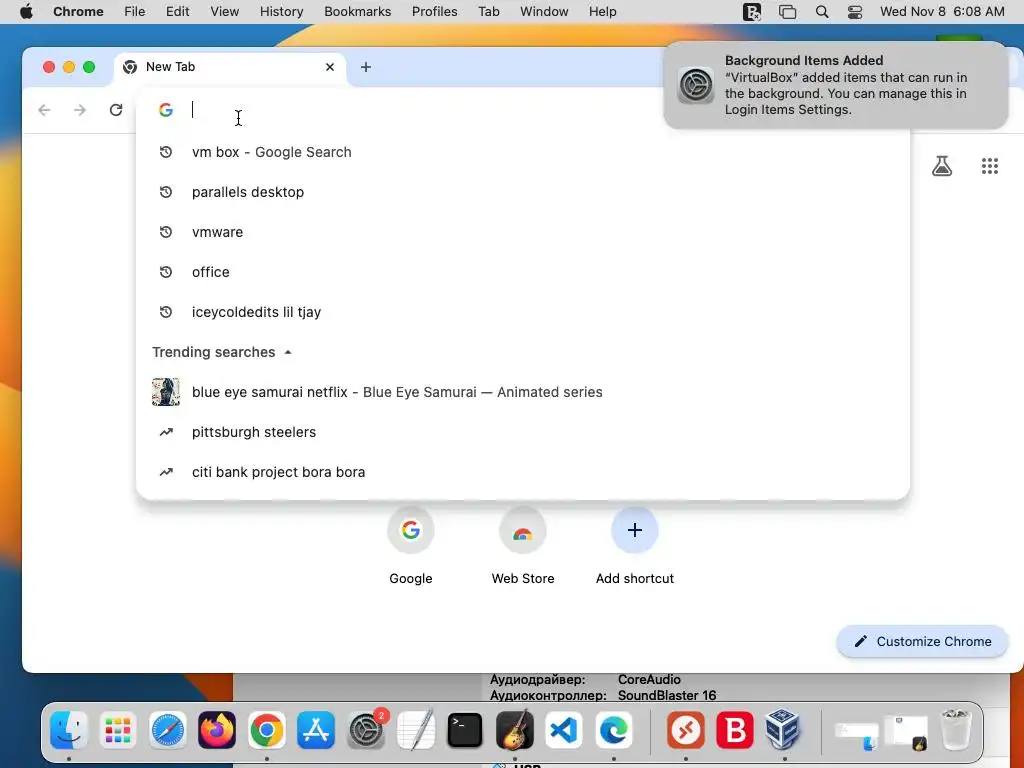Open Finder from the Dock

point(69,729)
